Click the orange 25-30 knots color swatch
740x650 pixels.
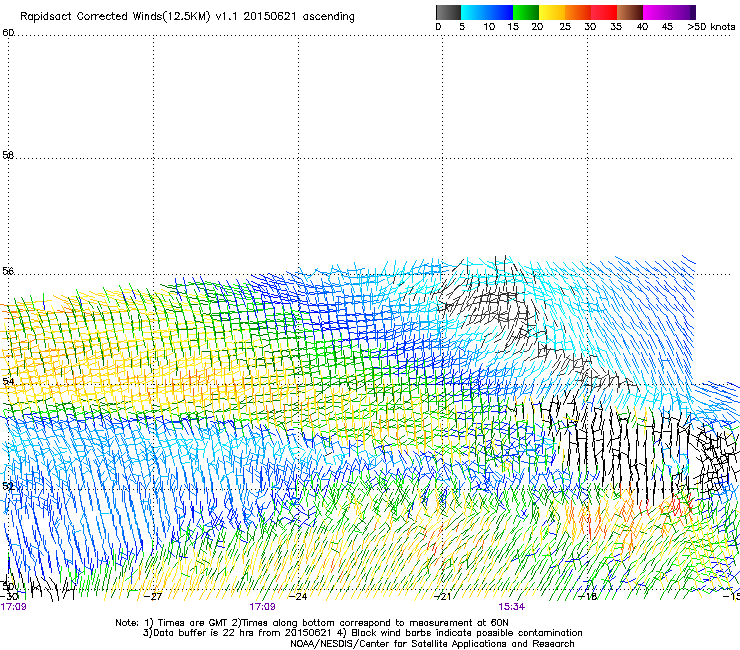click(578, 12)
